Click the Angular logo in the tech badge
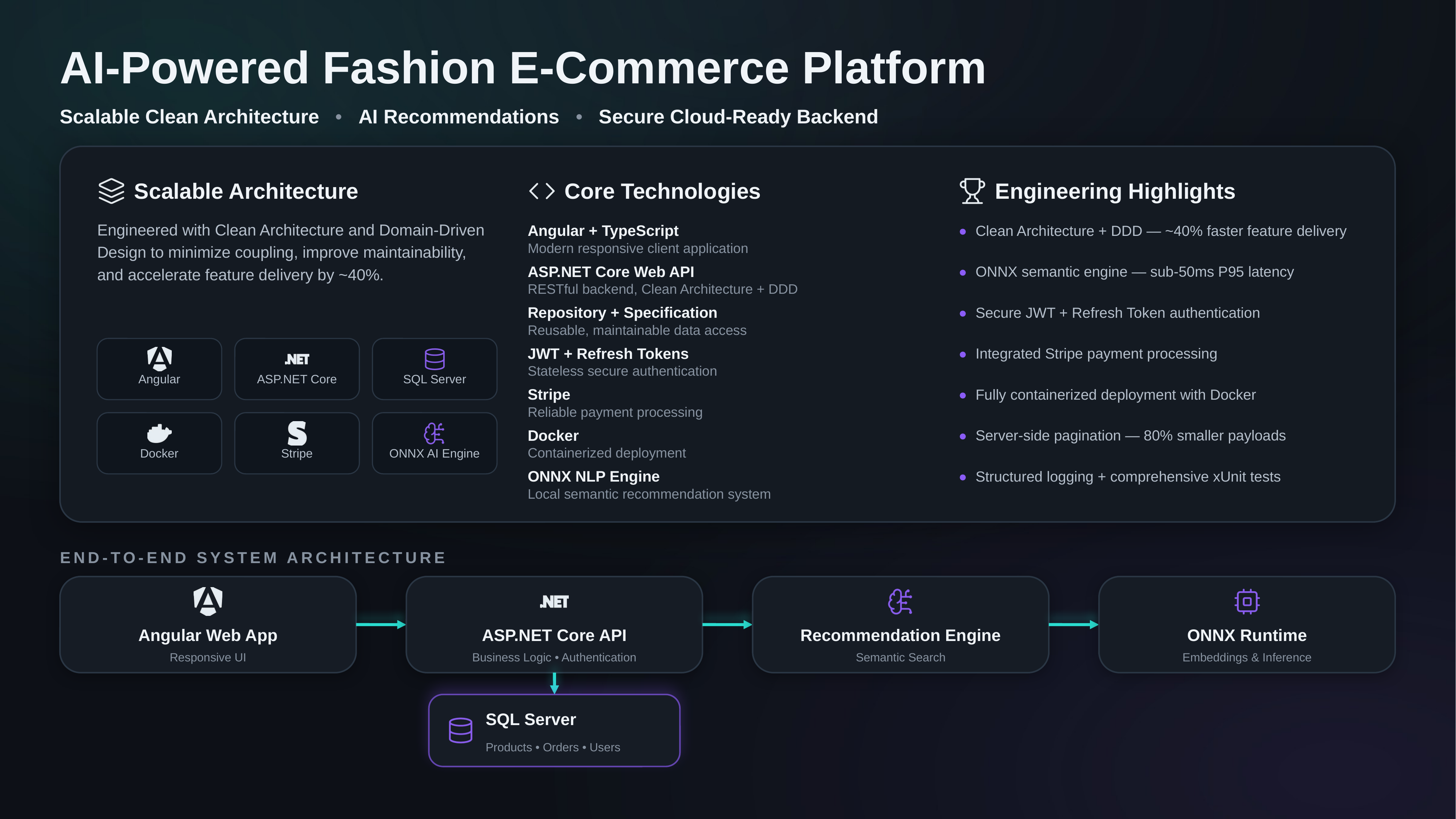The width and height of the screenshot is (1456, 819). pos(159,358)
